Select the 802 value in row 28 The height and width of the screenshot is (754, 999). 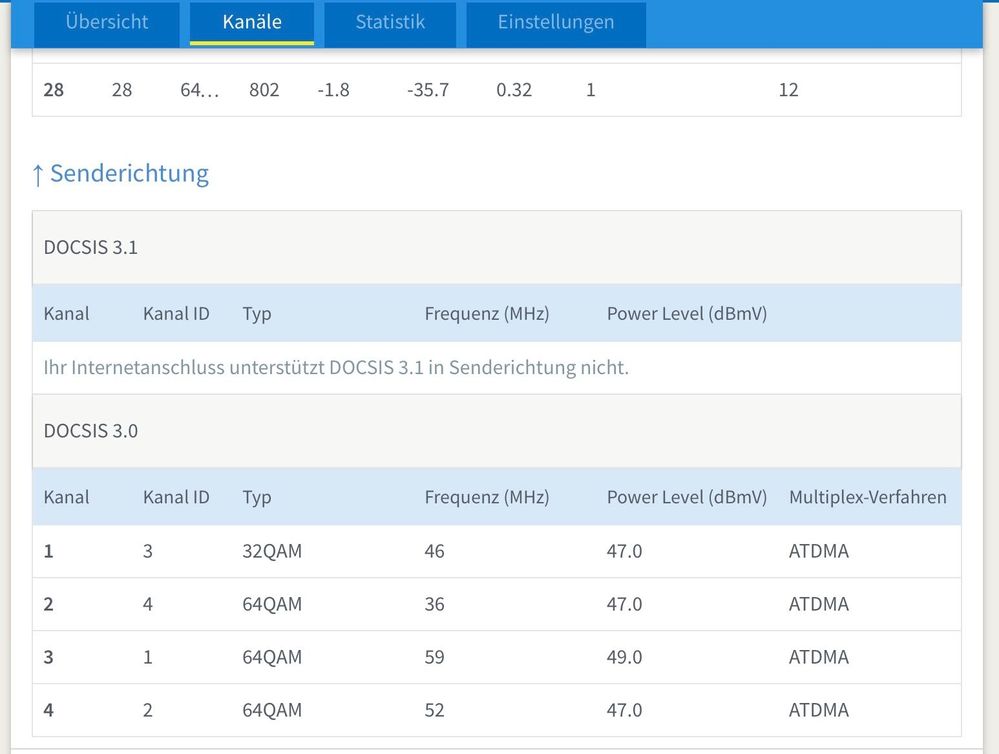(x=264, y=90)
